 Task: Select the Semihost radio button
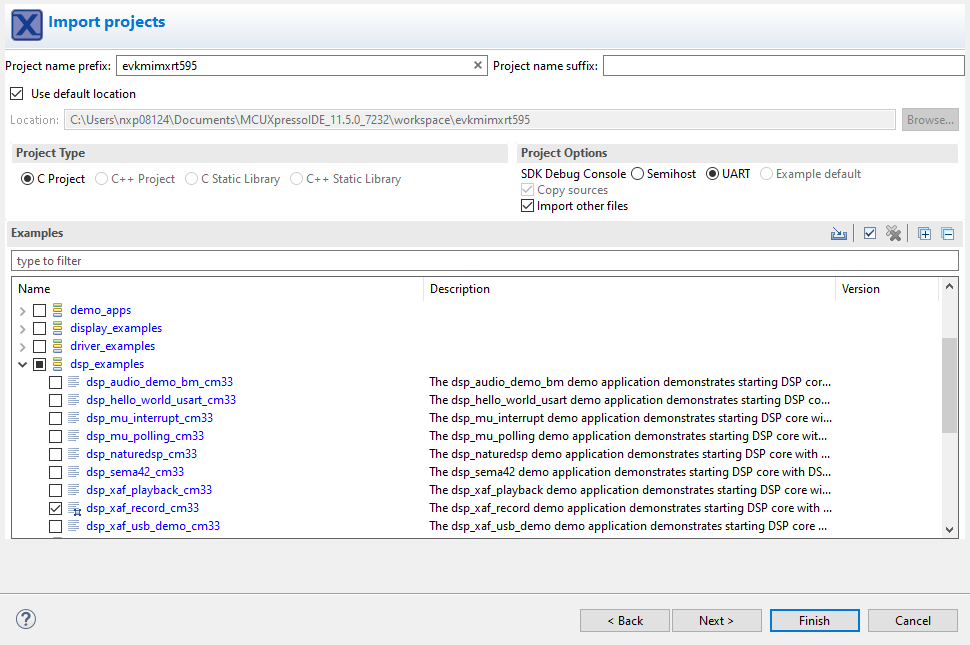(637, 174)
